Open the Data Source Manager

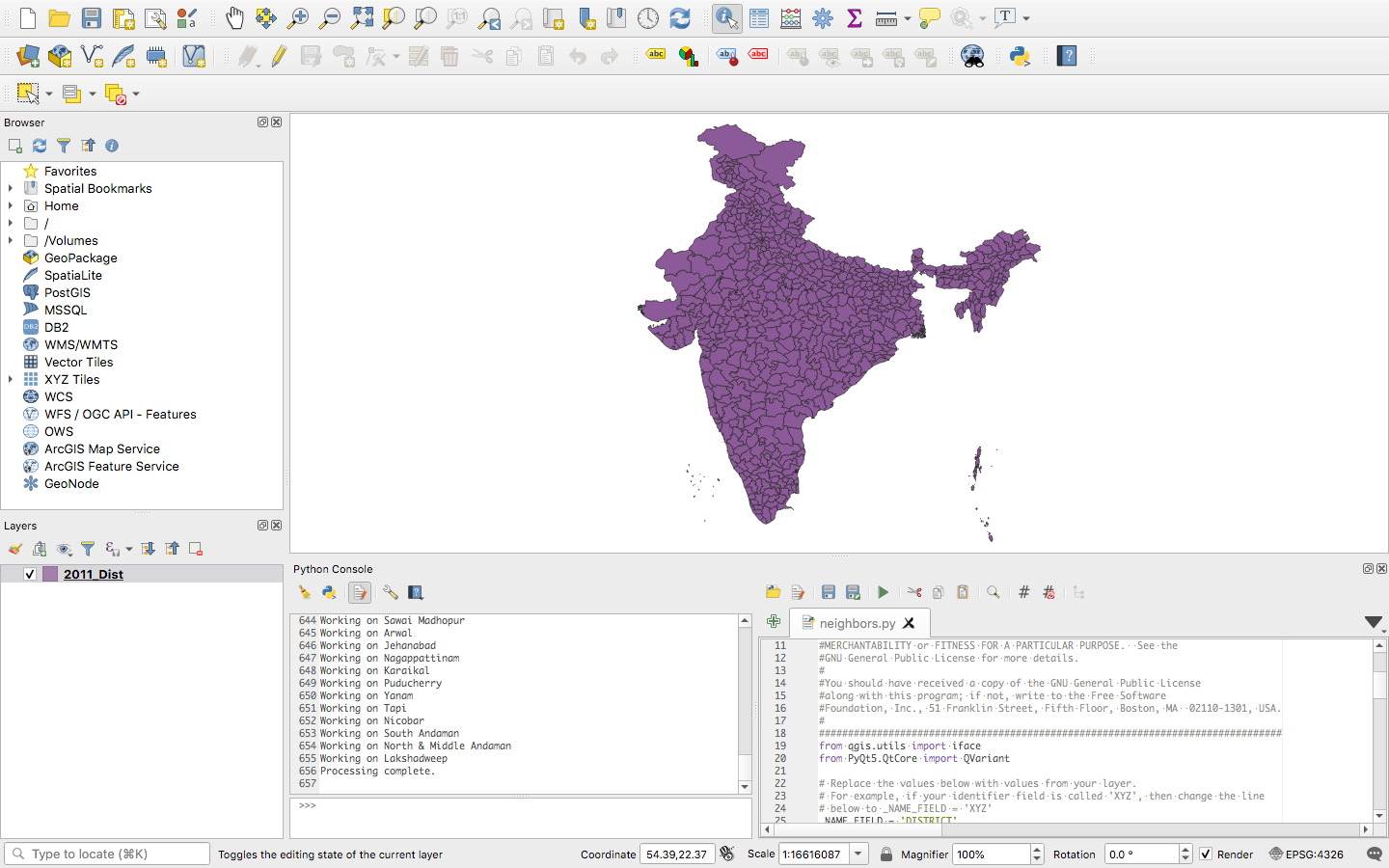click(28, 56)
